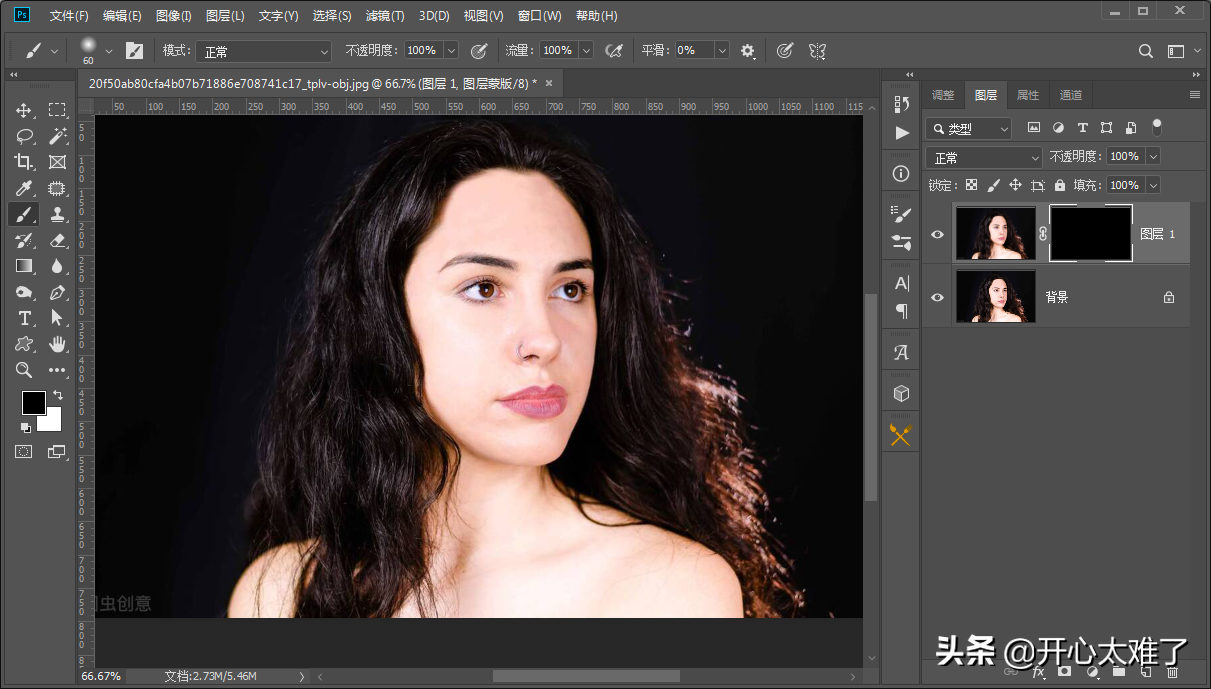This screenshot has width=1211, height=689.
Task: Select the Blur tool
Action: tap(57, 266)
